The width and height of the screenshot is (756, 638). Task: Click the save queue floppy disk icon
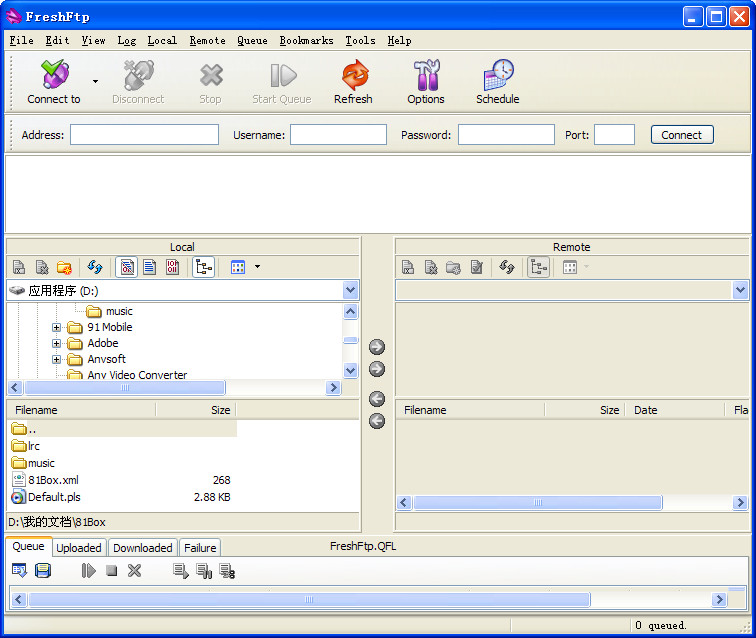(43, 570)
